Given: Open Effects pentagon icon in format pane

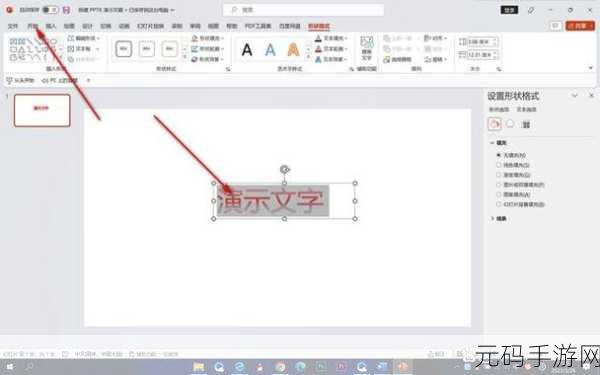Looking at the screenshot, I should click(510, 124).
